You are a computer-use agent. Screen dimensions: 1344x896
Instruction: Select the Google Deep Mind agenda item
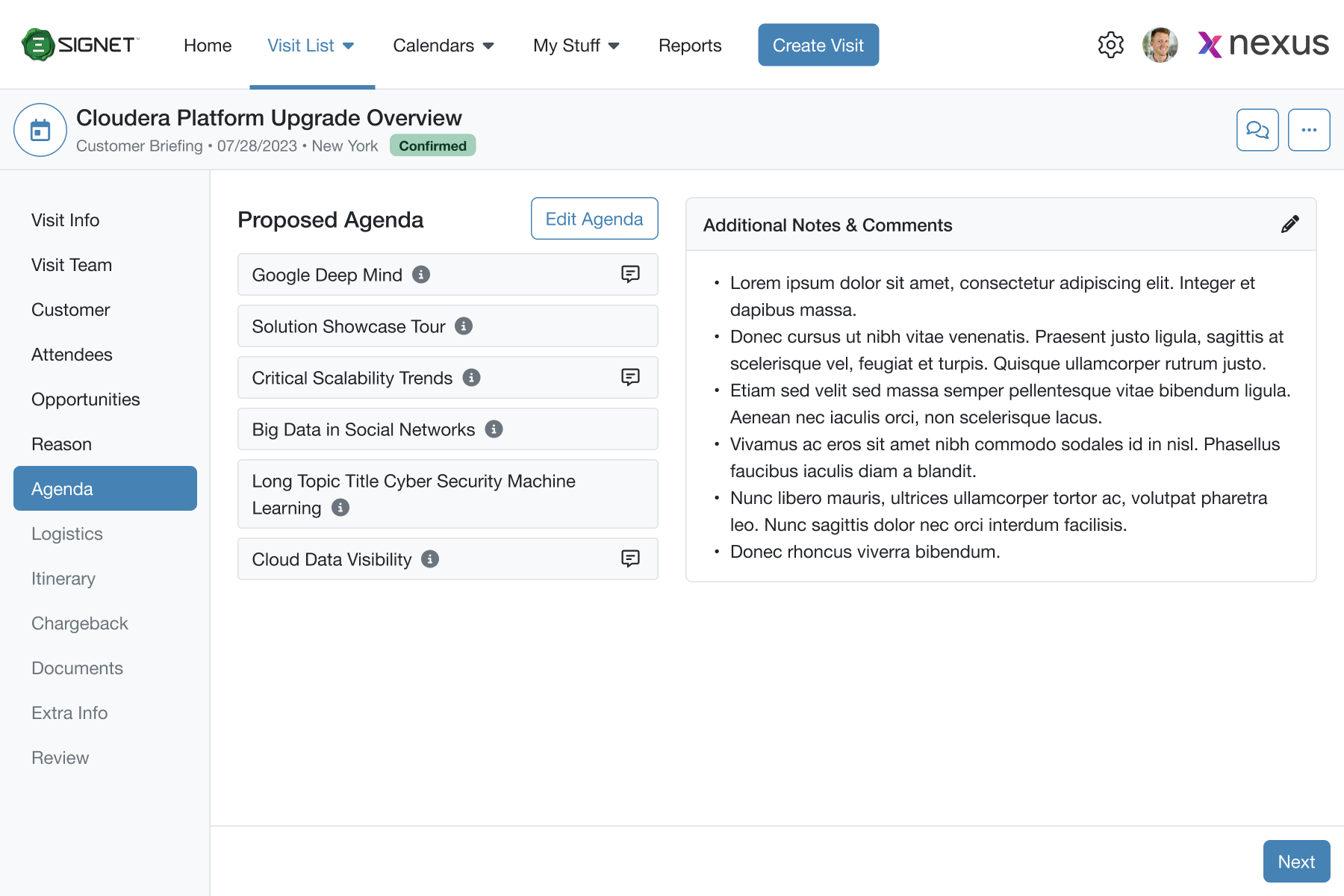[x=448, y=275]
